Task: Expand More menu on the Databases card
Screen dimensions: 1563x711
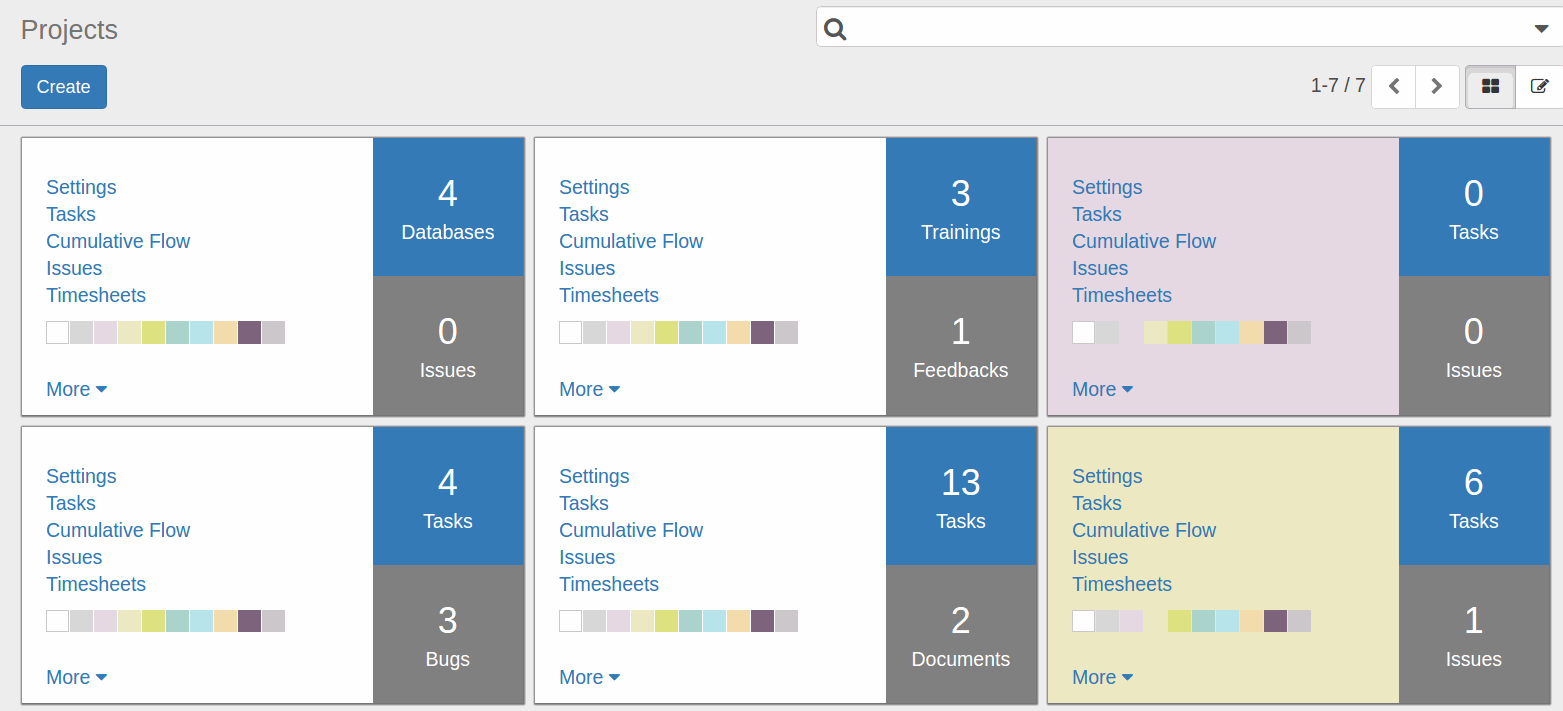Action: 76,389
